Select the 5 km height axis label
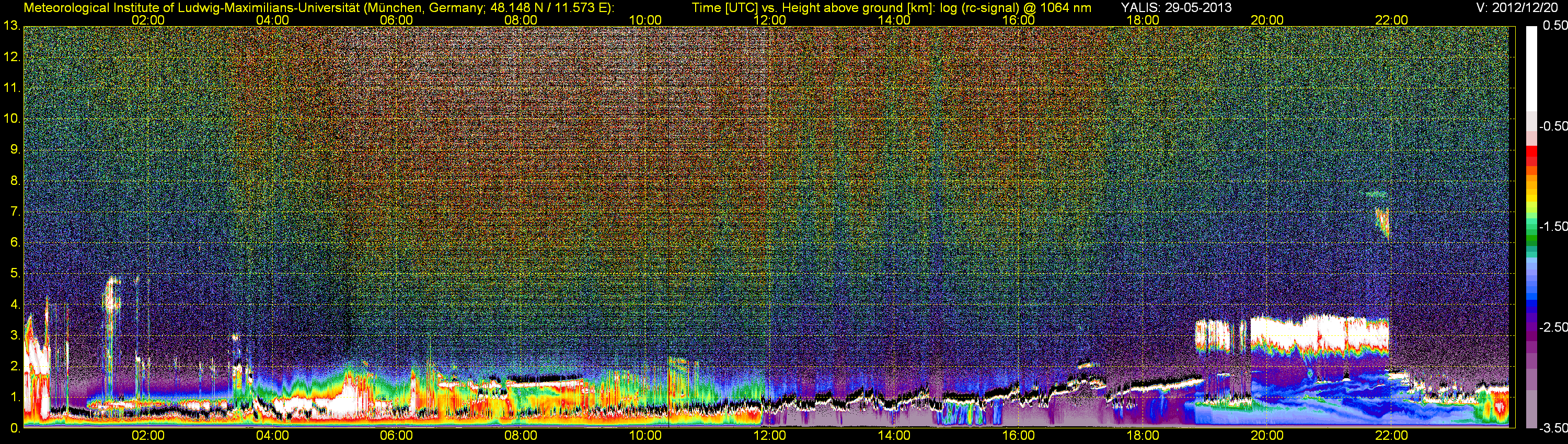This screenshot has width=1568, height=444. [14, 274]
